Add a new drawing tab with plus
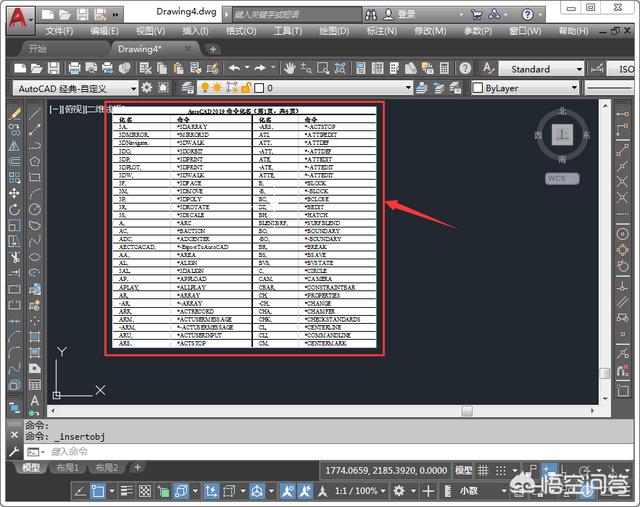 click(x=213, y=49)
